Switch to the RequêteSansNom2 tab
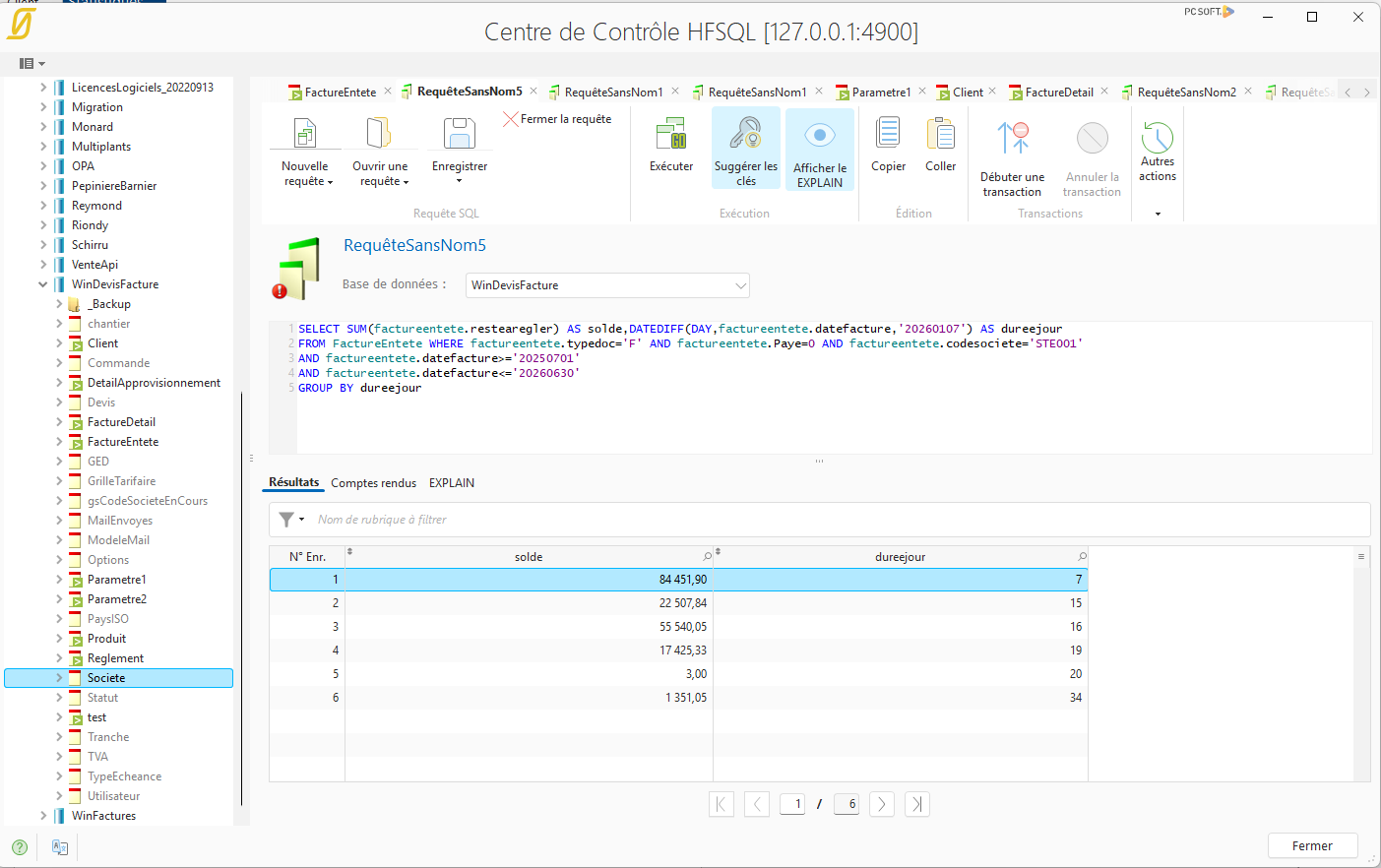 (1186, 92)
